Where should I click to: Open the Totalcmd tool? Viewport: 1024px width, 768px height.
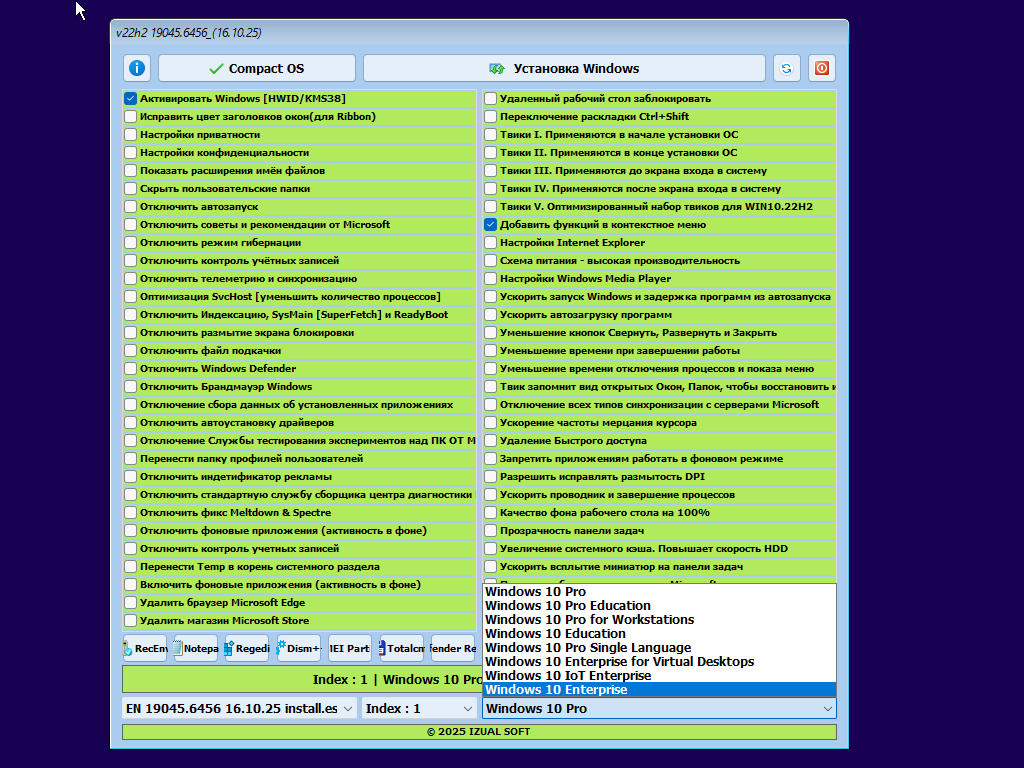tap(401, 648)
